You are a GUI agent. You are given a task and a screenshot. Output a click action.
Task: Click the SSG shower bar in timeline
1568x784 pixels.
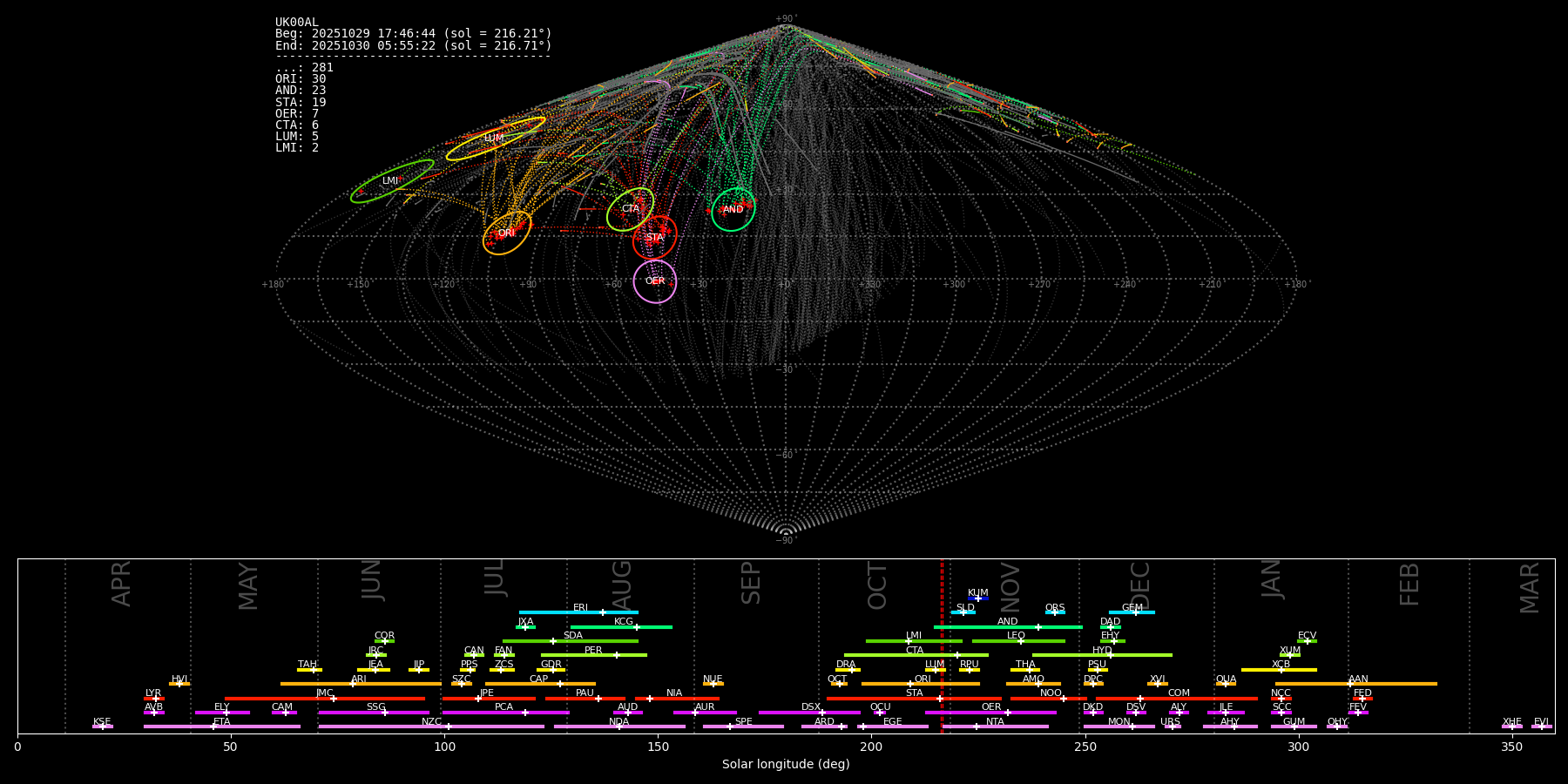tap(374, 713)
